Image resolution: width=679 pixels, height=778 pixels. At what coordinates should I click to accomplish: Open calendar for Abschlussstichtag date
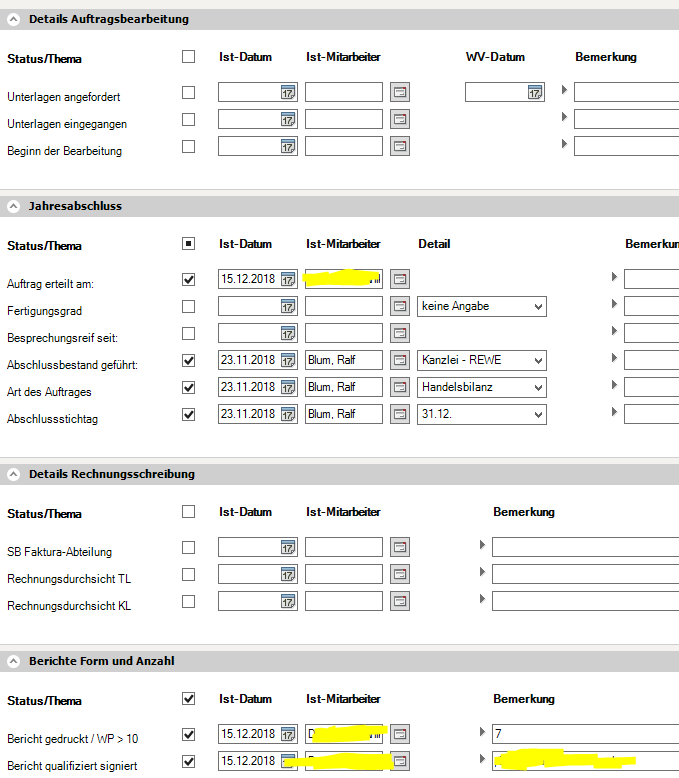click(x=288, y=414)
